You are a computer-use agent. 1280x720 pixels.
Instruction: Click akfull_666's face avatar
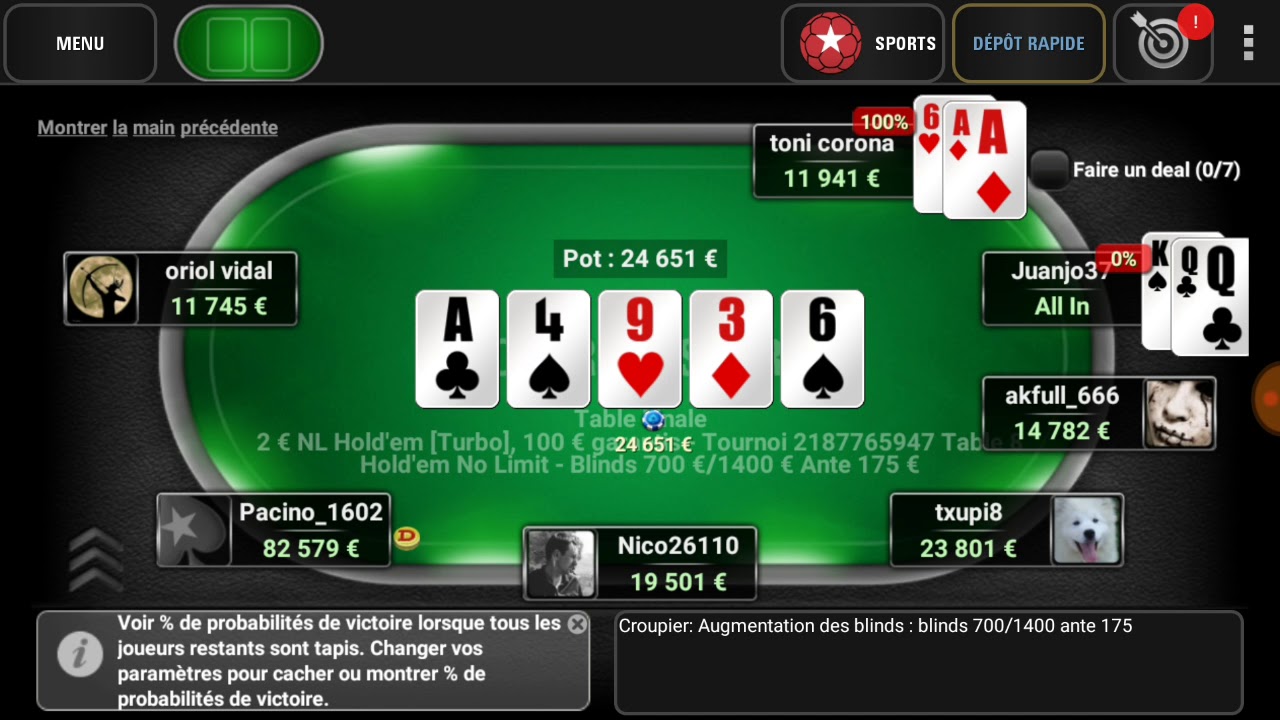click(1179, 413)
